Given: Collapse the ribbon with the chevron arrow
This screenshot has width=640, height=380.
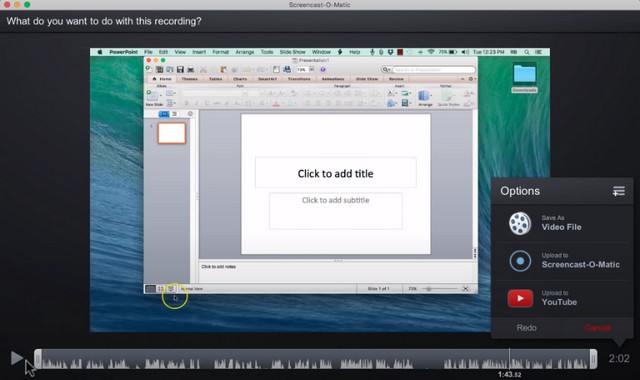Looking at the screenshot, I should point(462,79).
